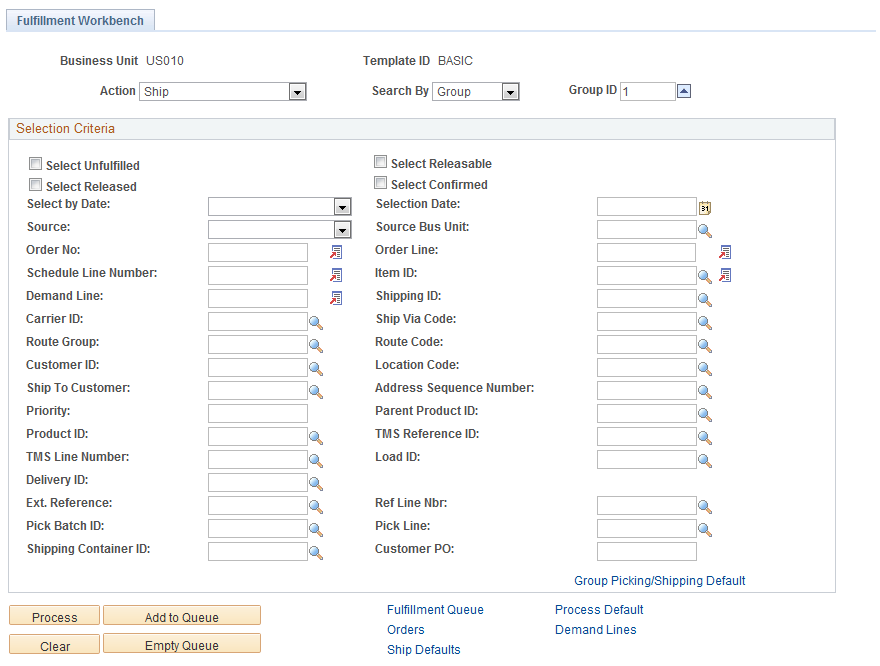Screen dimensions: 880x666
Task: Click inside the Customer PO field
Action: tap(645, 551)
